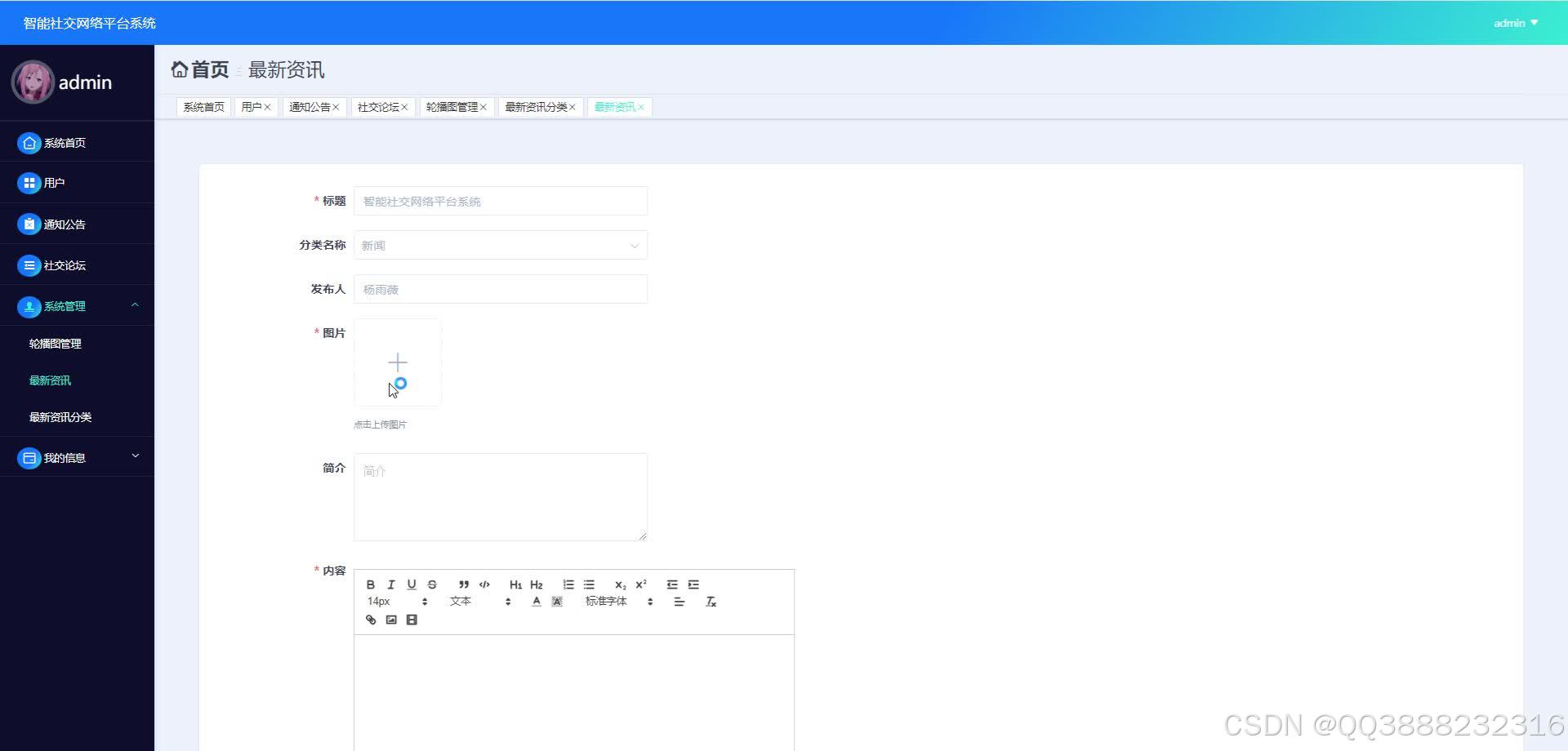Click the 首页 breadcrumb link

click(210, 69)
